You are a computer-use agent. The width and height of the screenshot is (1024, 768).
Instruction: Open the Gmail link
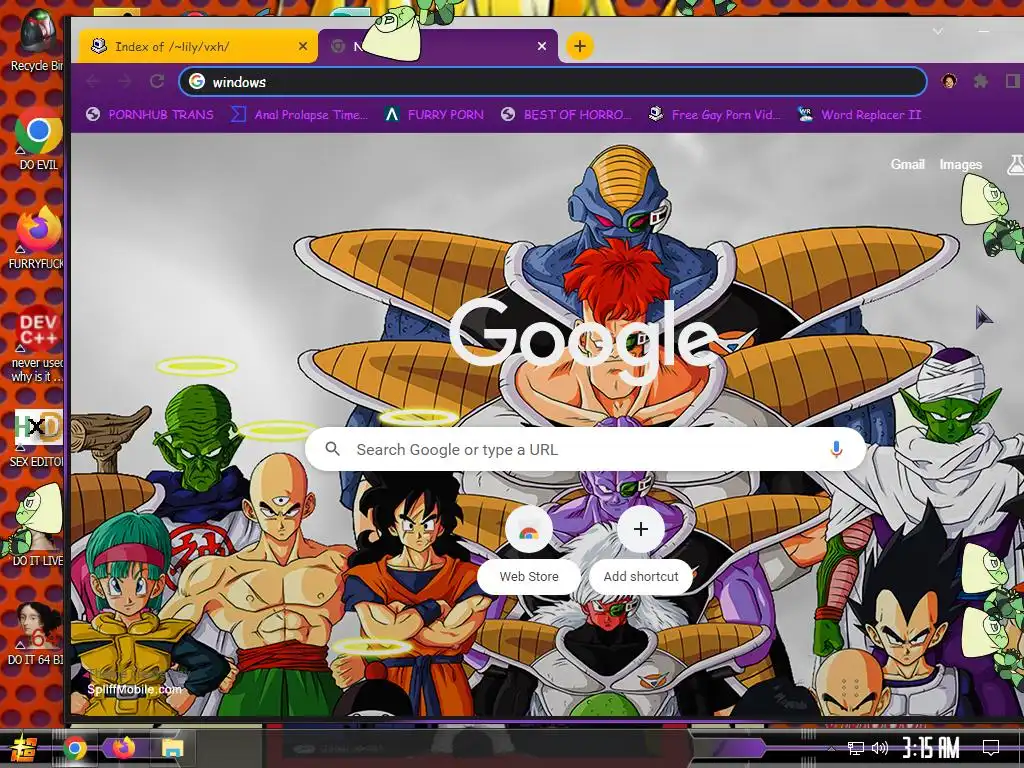pos(907,165)
